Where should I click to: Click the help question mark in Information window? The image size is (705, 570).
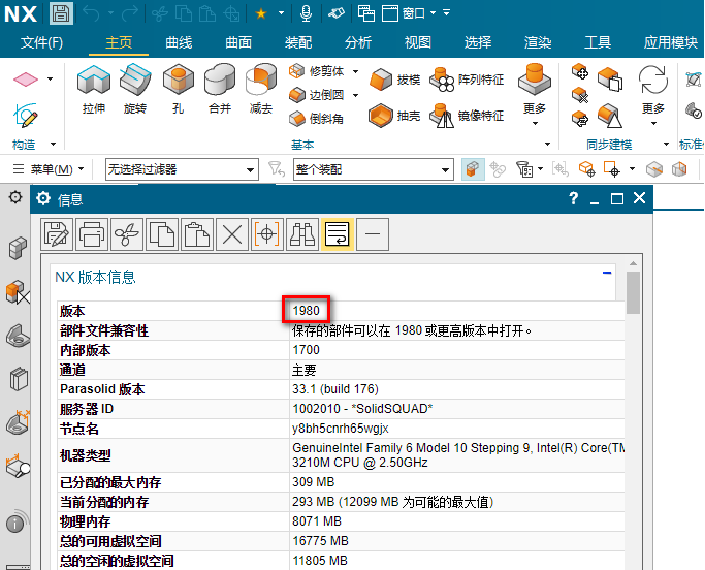click(573, 198)
